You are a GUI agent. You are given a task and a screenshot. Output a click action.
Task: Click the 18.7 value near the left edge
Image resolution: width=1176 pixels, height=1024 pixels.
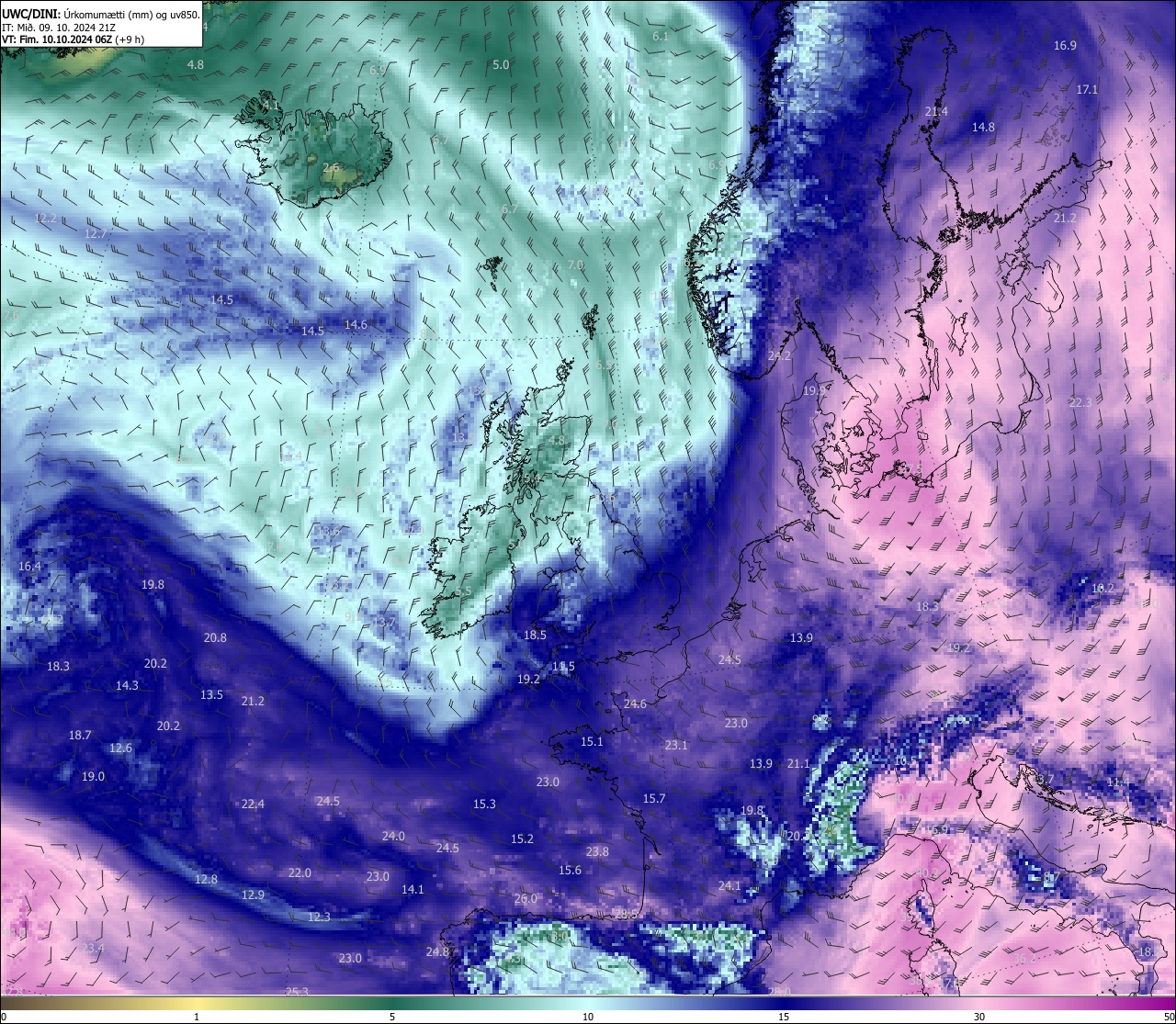coord(80,735)
